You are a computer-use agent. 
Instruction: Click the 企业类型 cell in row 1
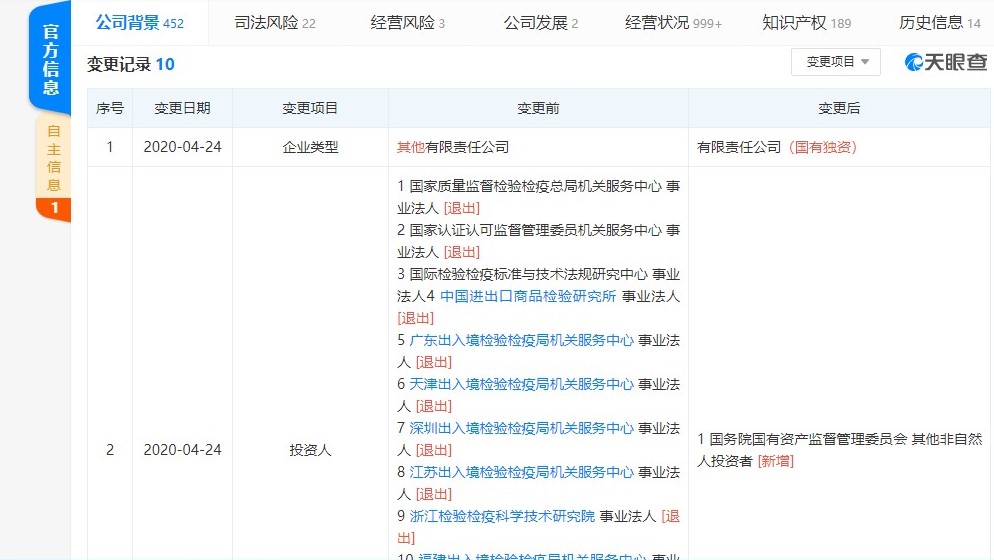pyautogui.click(x=310, y=147)
